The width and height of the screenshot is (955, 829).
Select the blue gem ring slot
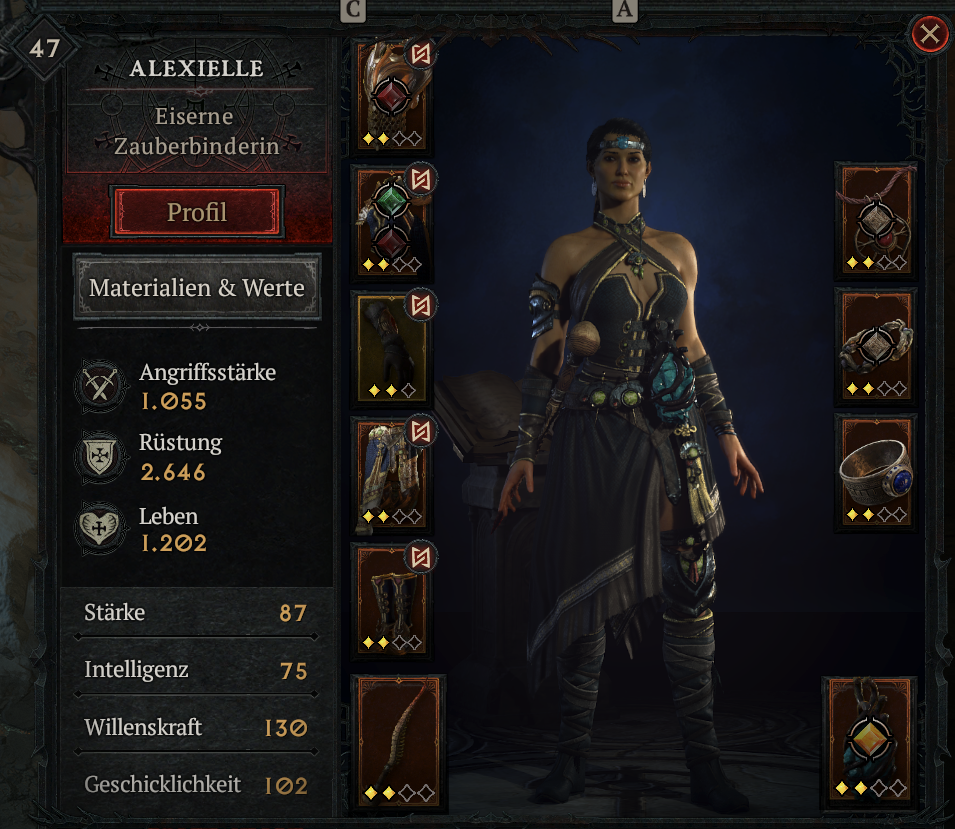click(x=876, y=472)
